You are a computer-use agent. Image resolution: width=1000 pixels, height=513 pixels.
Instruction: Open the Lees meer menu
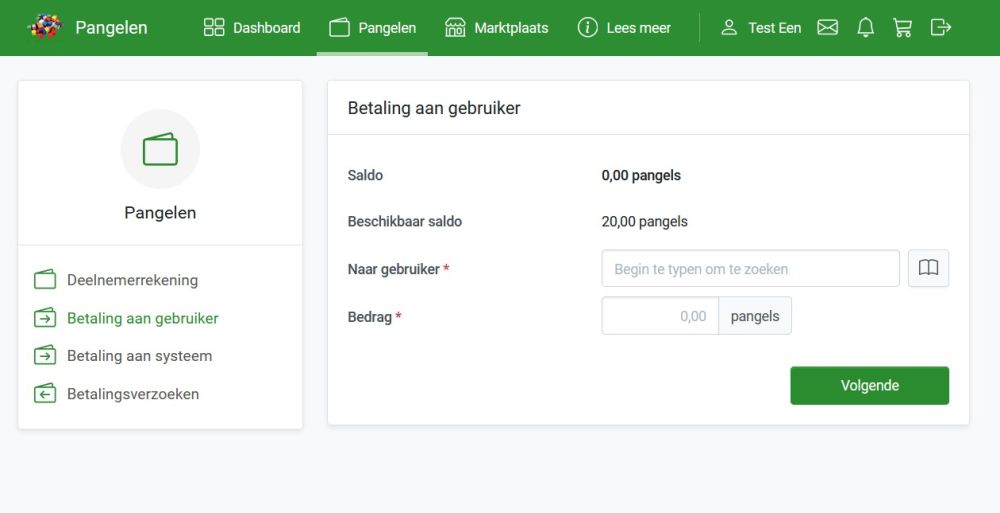[x=624, y=27]
